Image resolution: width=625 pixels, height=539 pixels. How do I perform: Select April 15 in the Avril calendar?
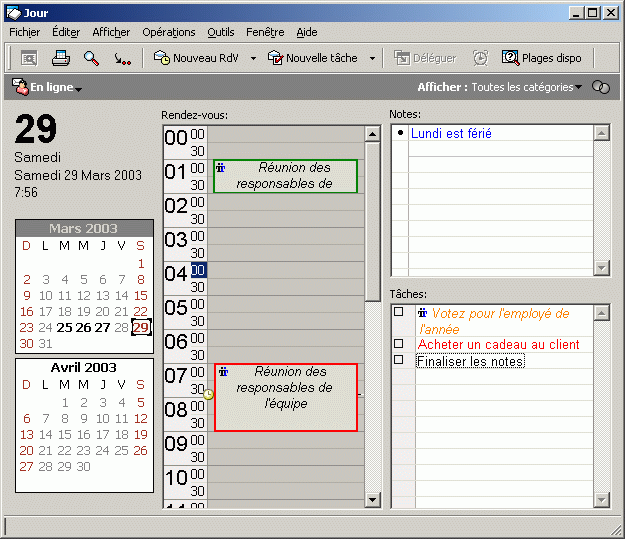(x=65, y=435)
